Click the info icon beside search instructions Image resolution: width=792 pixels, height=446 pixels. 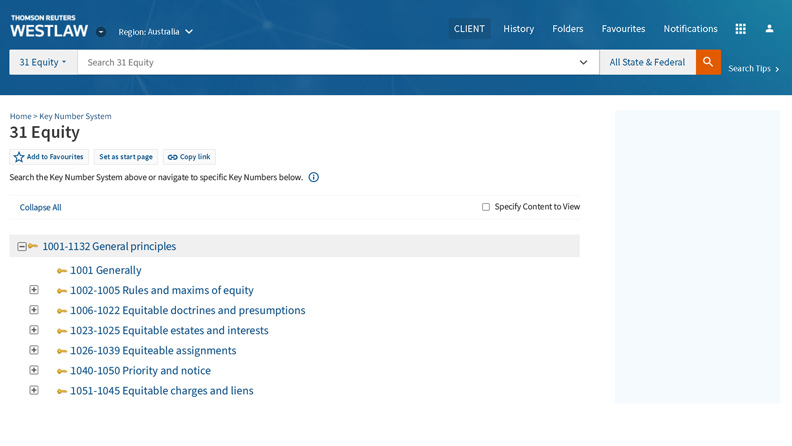314,177
